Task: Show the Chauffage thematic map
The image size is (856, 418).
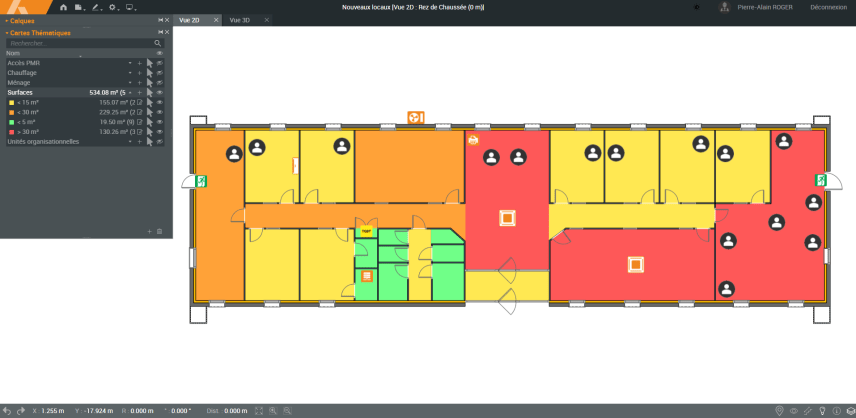Action: pyautogui.click(x=160, y=73)
